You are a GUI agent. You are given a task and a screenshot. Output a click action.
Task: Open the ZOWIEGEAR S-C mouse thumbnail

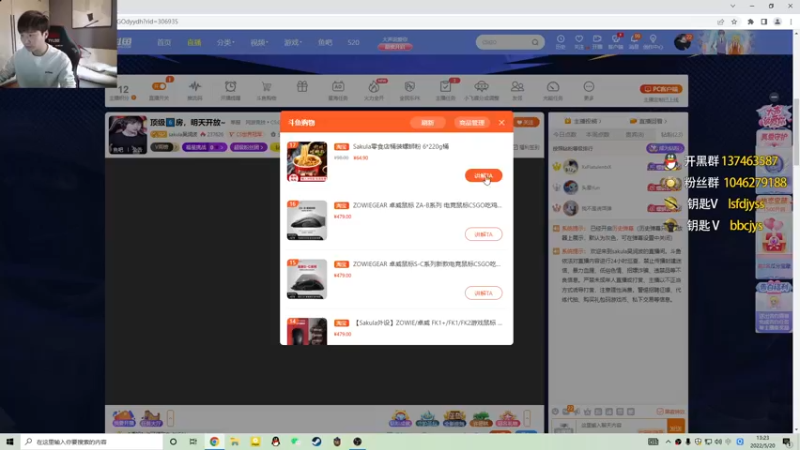(x=307, y=279)
